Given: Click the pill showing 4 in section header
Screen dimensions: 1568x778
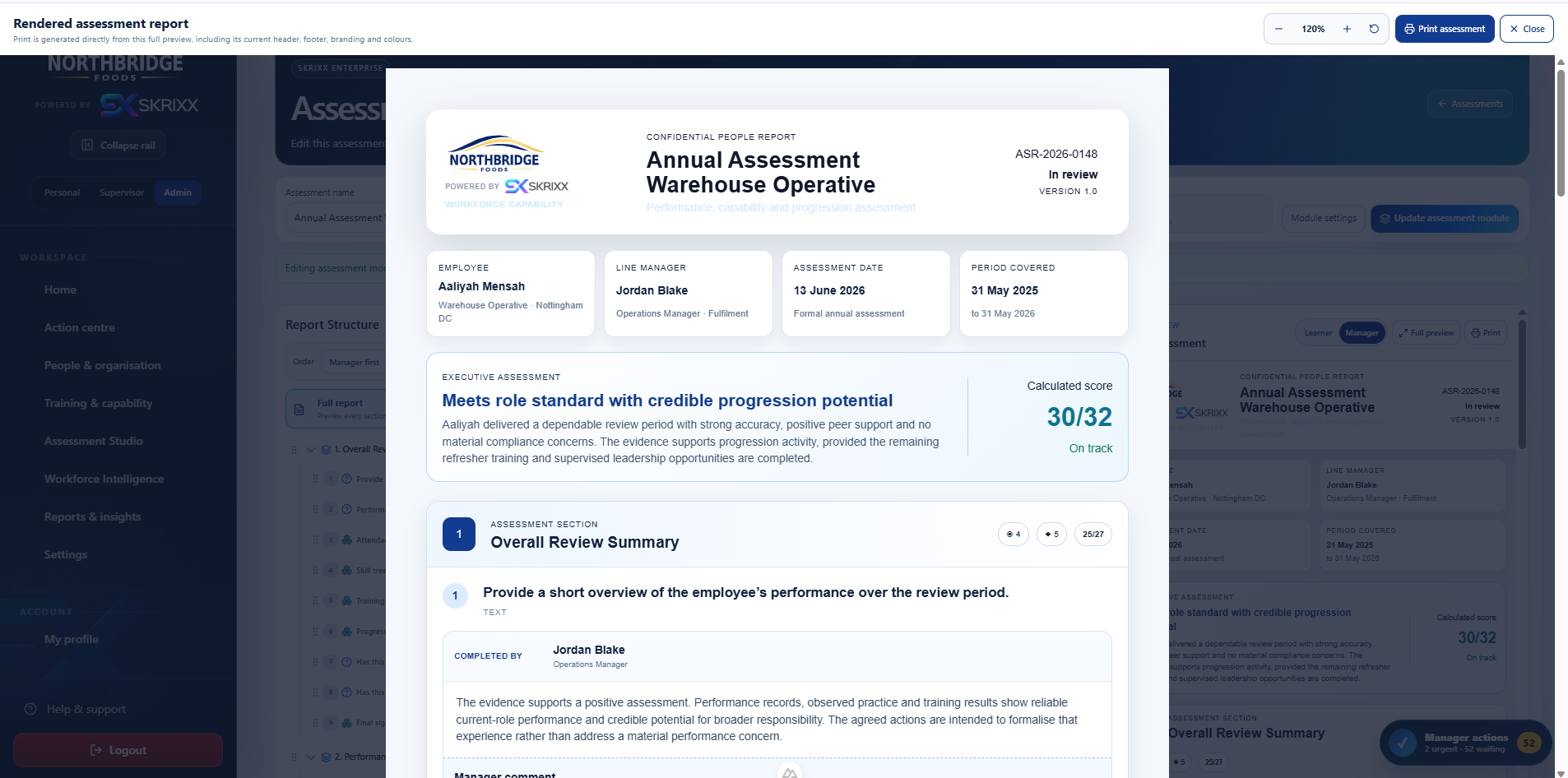Looking at the screenshot, I should pos(1014,535).
